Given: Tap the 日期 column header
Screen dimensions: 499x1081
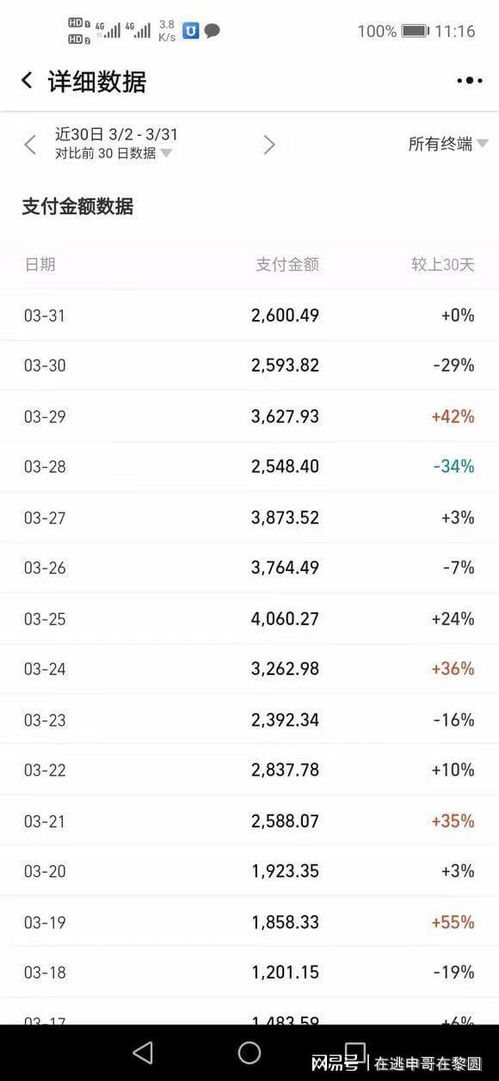Looking at the screenshot, I should coord(40,264).
